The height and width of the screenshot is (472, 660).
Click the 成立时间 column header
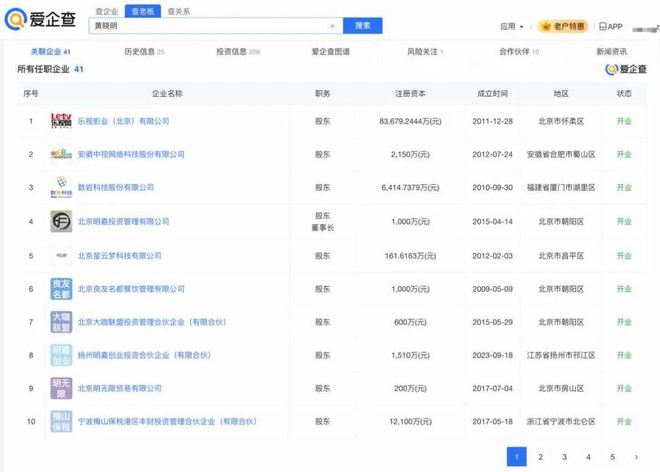point(492,93)
